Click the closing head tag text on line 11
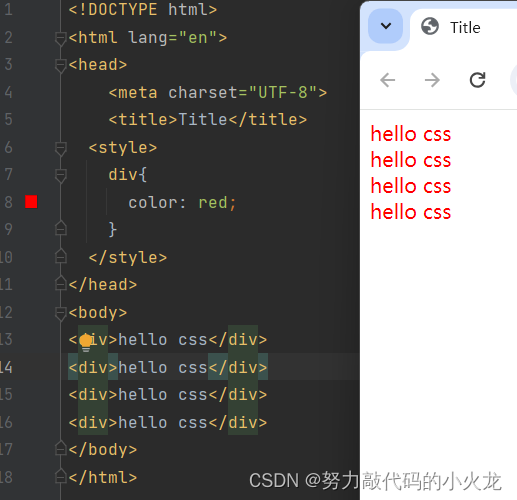This screenshot has height=500, width=517. pyautogui.click(x=103, y=285)
